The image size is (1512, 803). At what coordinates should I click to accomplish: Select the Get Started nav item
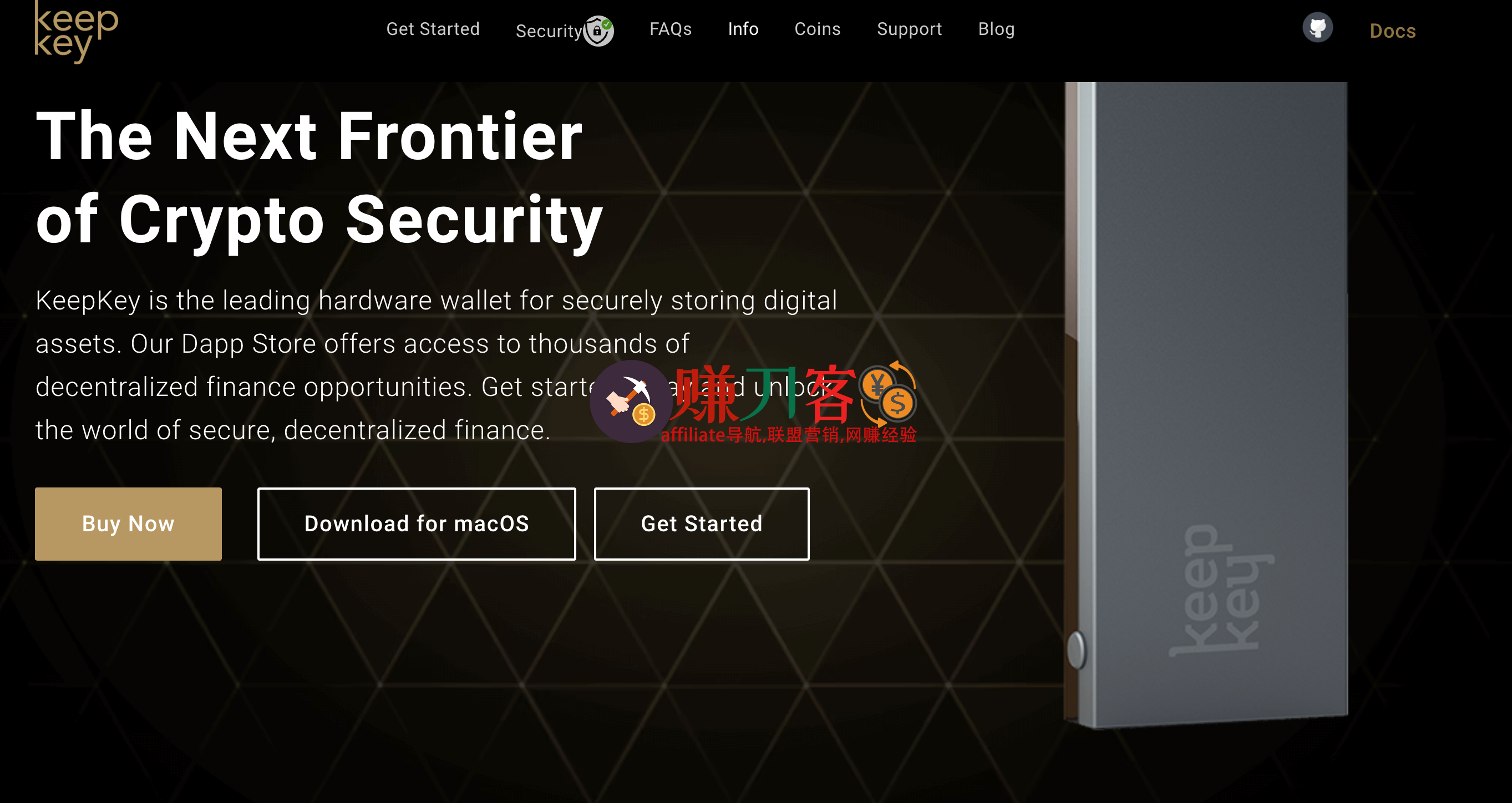pos(432,29)
